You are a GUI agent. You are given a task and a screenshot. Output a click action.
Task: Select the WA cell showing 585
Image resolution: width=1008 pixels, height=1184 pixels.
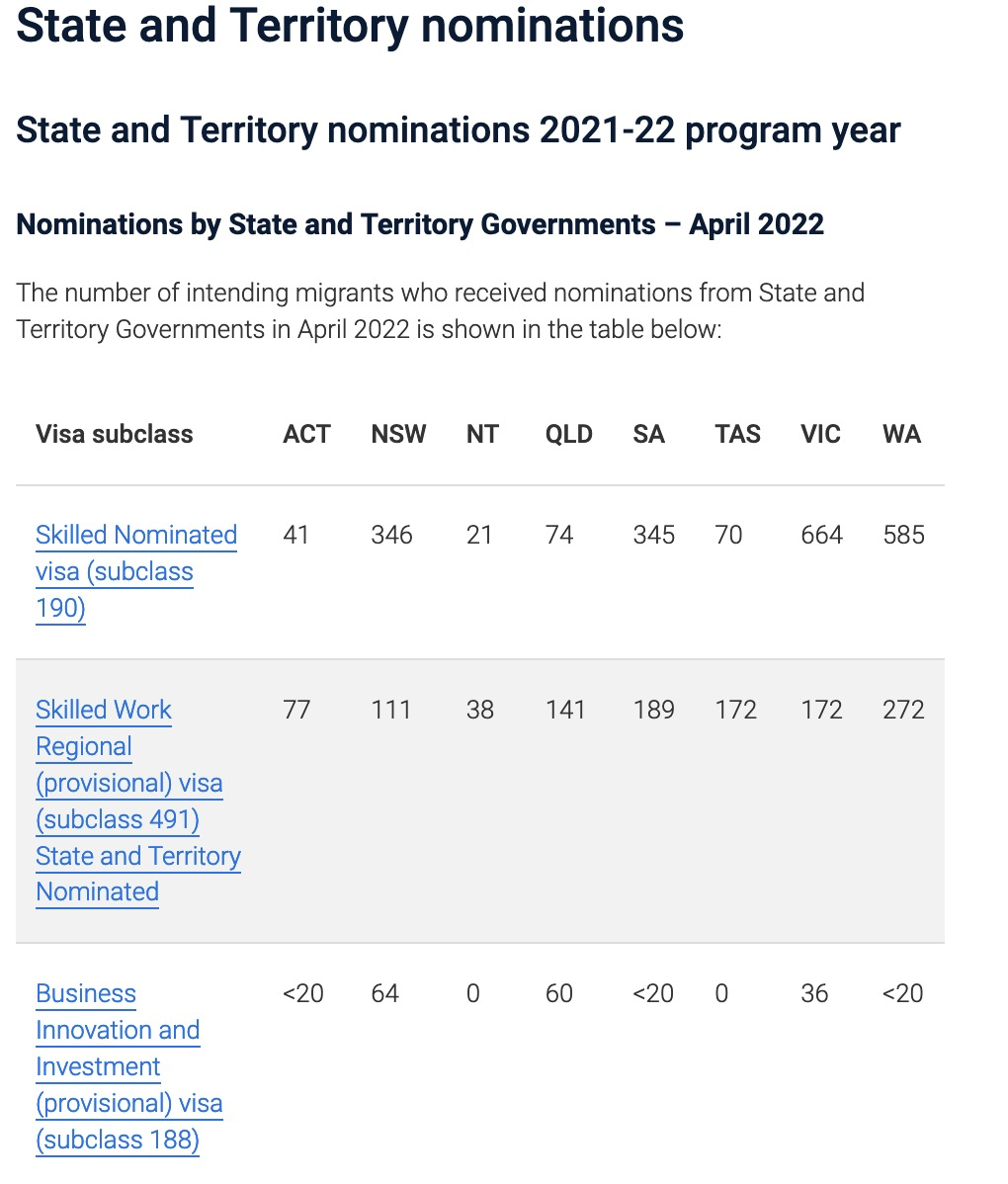[x=903, y=535]
